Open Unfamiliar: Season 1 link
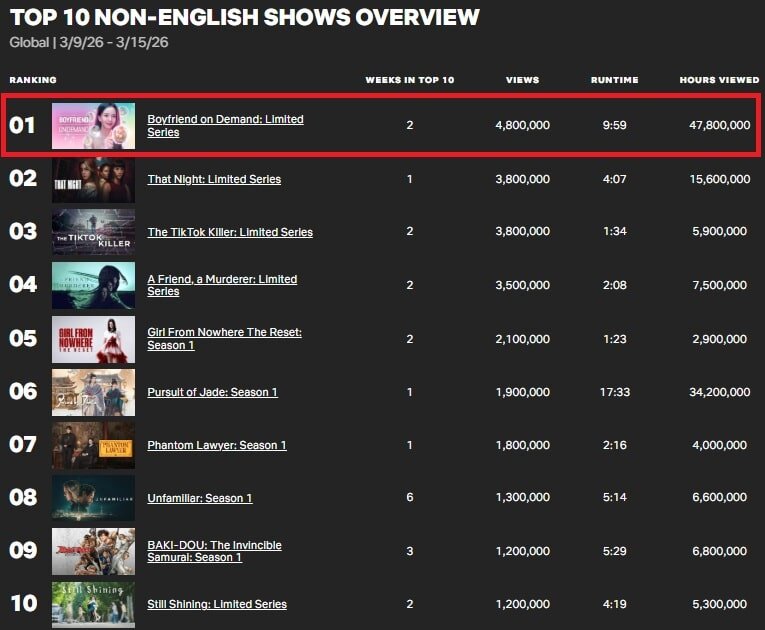Viewport: 765px width, 630px height. 200,498
